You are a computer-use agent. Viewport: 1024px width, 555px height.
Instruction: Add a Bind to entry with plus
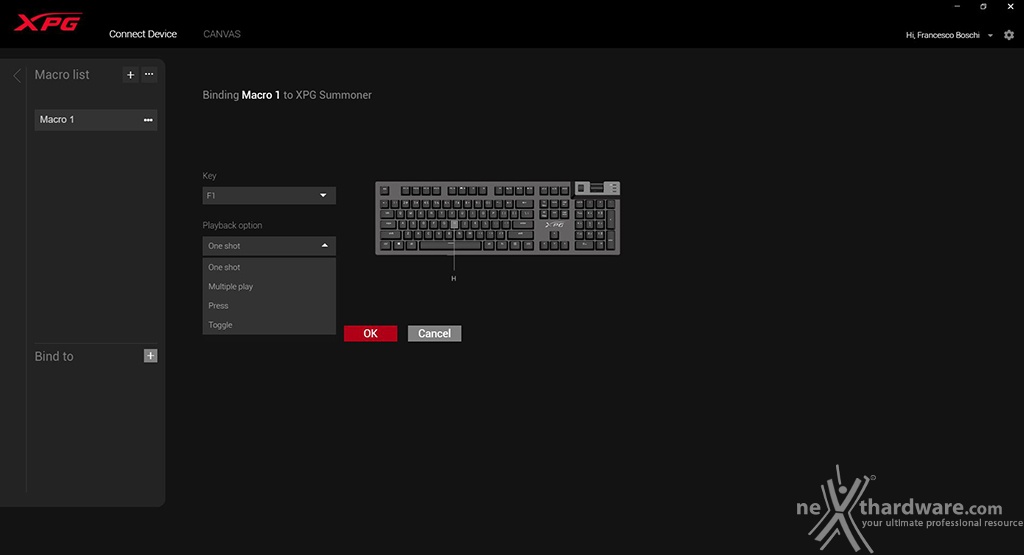(x=150, y=356)
